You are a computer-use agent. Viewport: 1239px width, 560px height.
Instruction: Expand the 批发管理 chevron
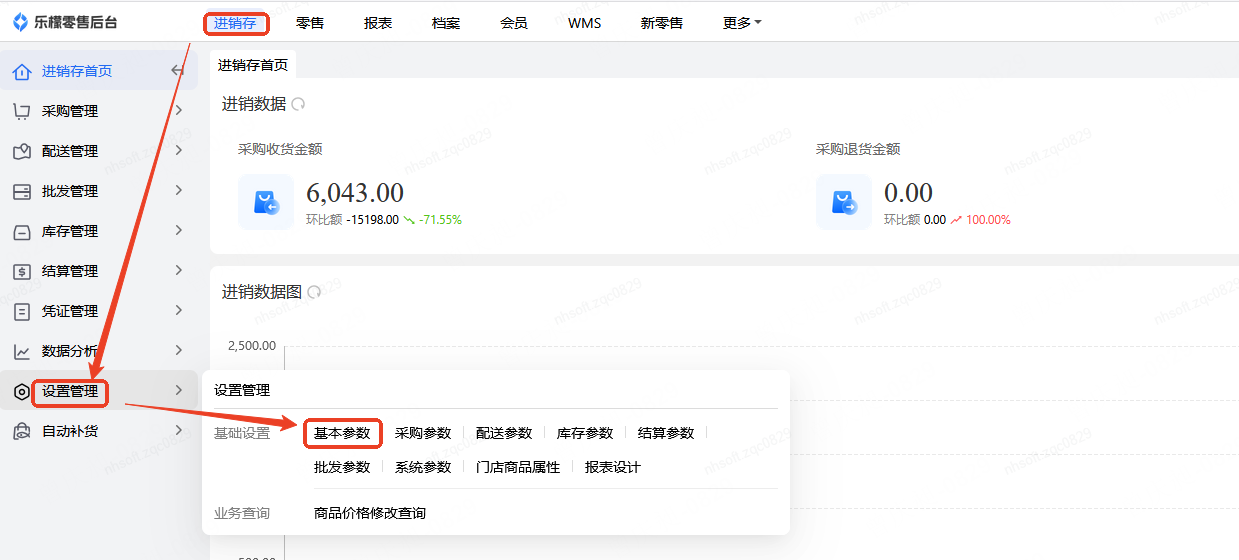tap(179, 190)
